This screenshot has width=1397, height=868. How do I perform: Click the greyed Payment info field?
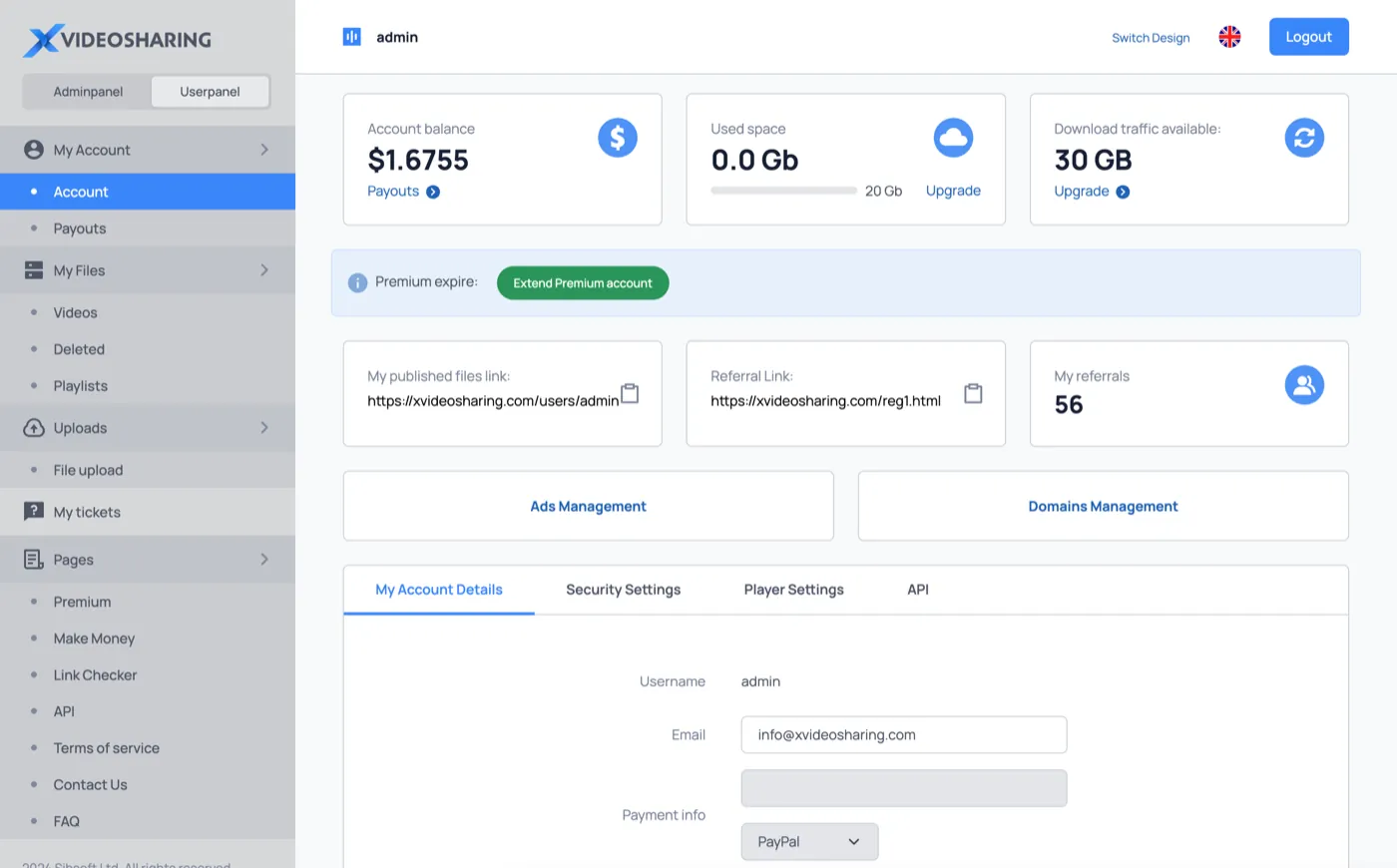(x=904, y=788)
